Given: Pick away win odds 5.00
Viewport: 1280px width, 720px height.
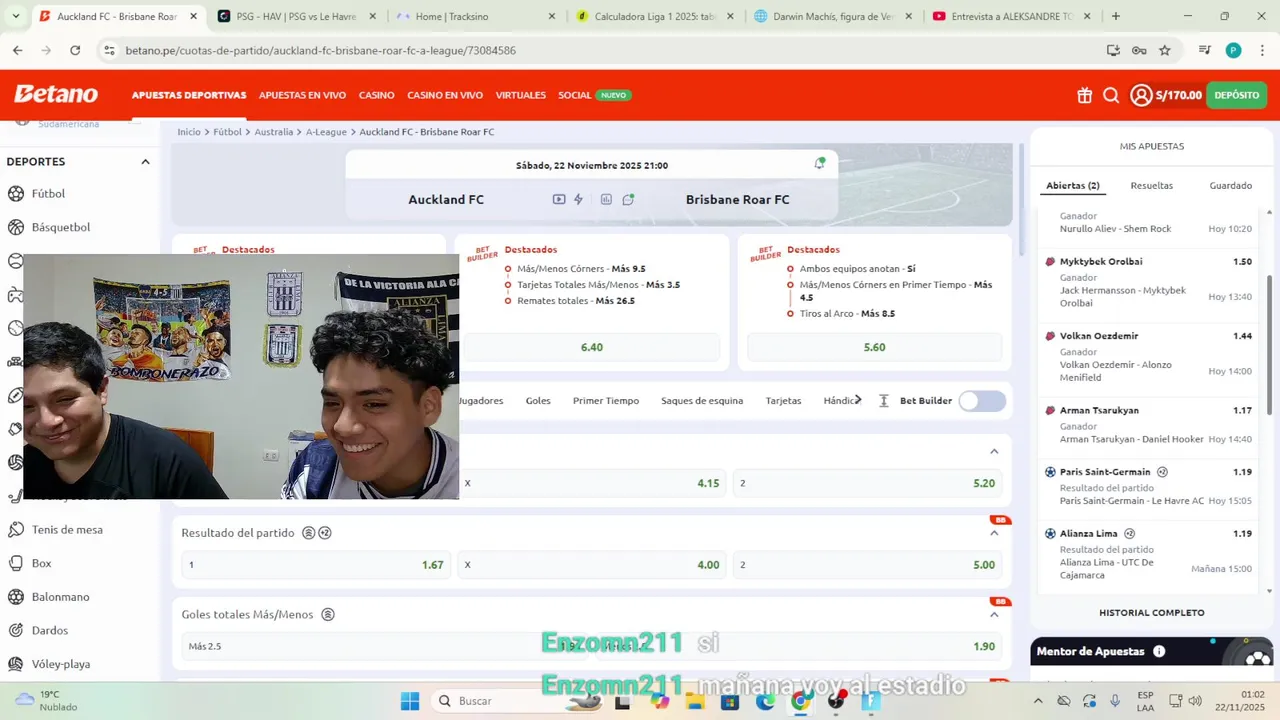Looking at the screenshot, I should (x=867, y=565).
